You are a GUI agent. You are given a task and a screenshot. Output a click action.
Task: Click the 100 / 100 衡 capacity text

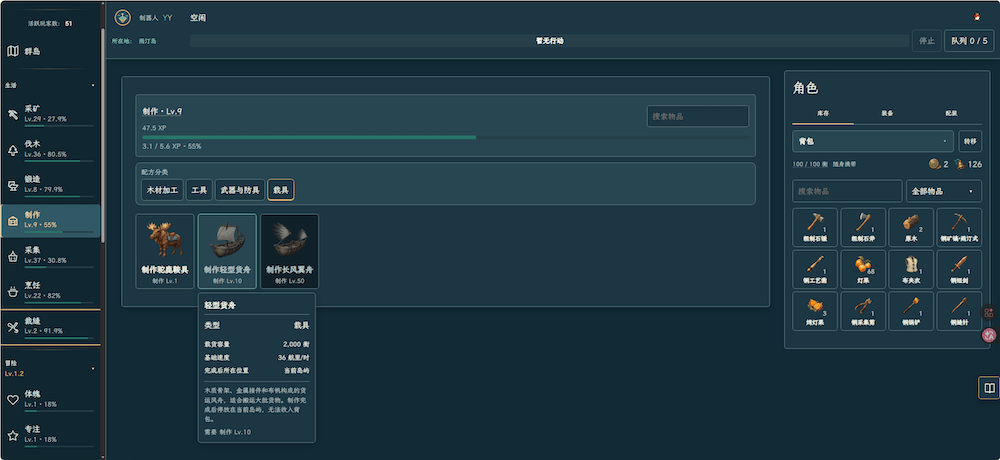pyautogui.click(x=811, y=165)
